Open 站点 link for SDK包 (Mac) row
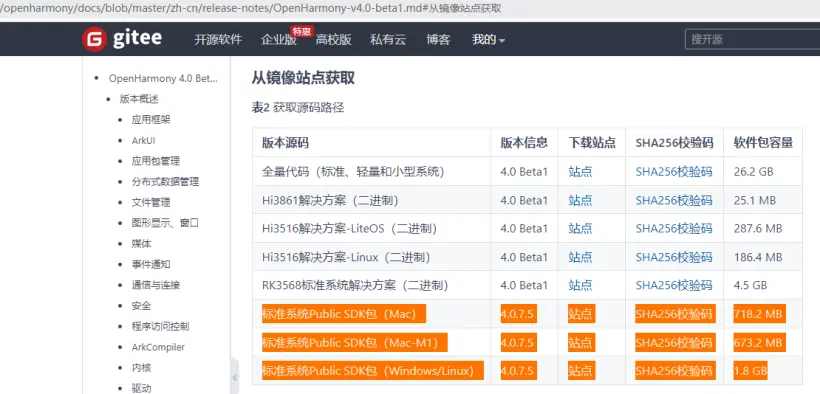This screenshot has width=820, height=394. 581,314
